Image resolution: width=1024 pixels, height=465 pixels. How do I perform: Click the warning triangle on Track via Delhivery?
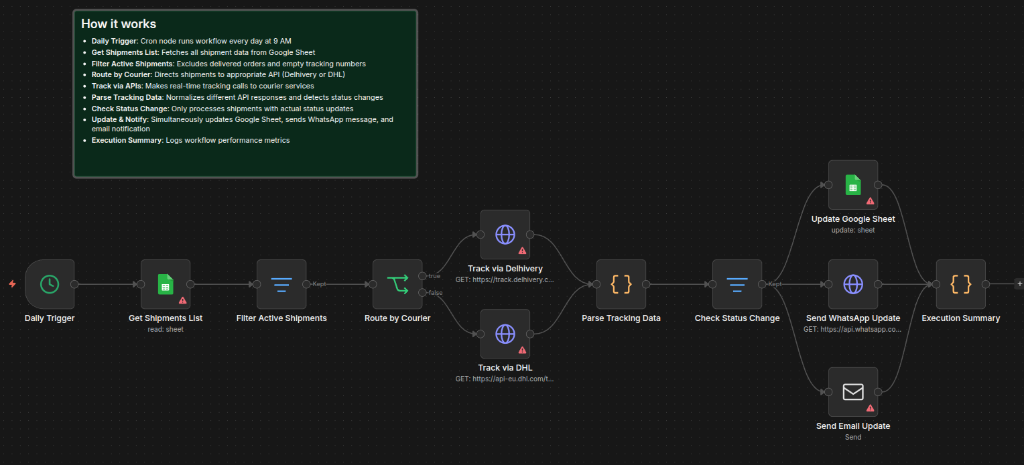click(x=522, y=251)
